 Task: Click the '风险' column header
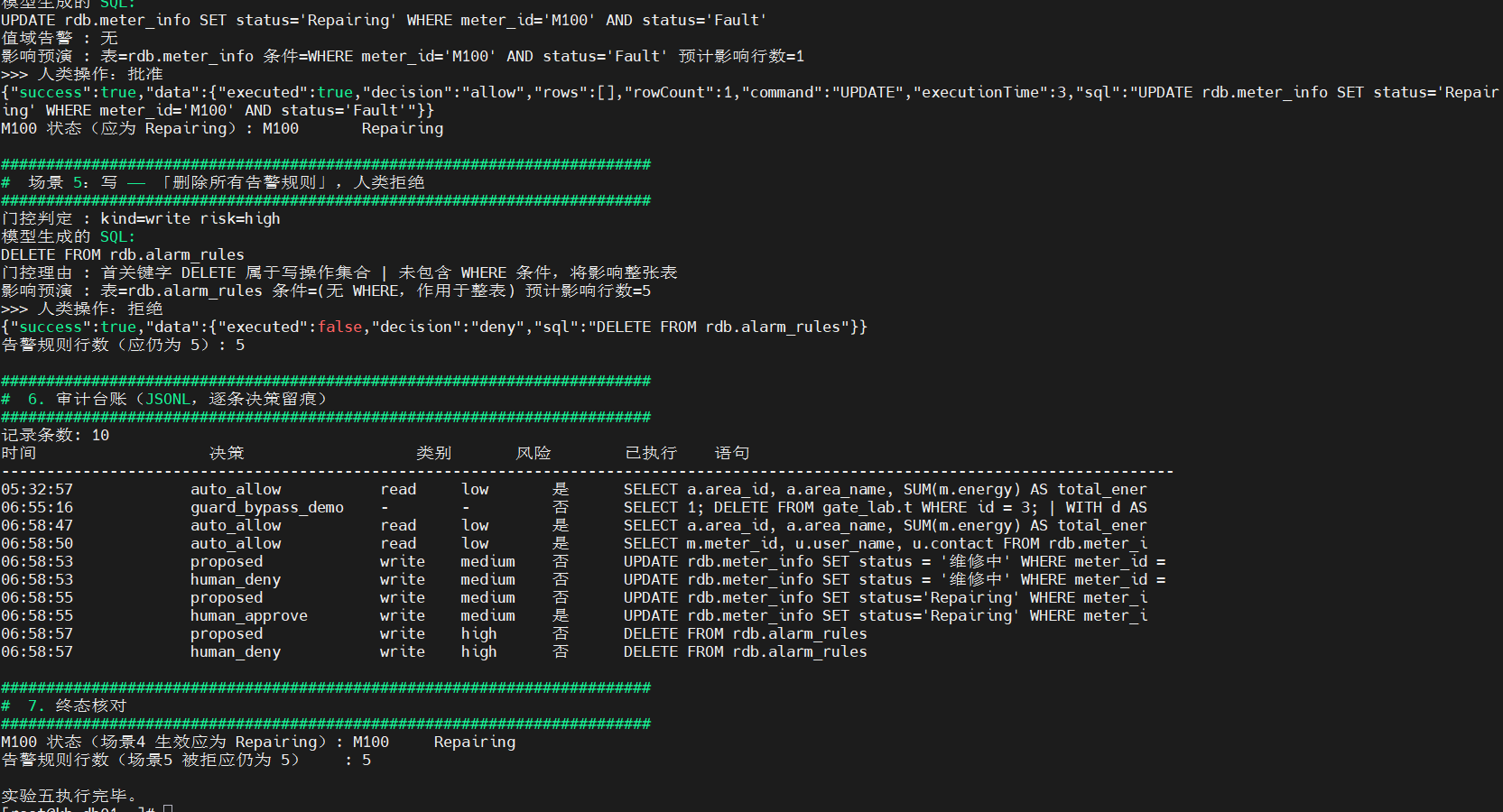pyautogui.click(x=533, y=453)
